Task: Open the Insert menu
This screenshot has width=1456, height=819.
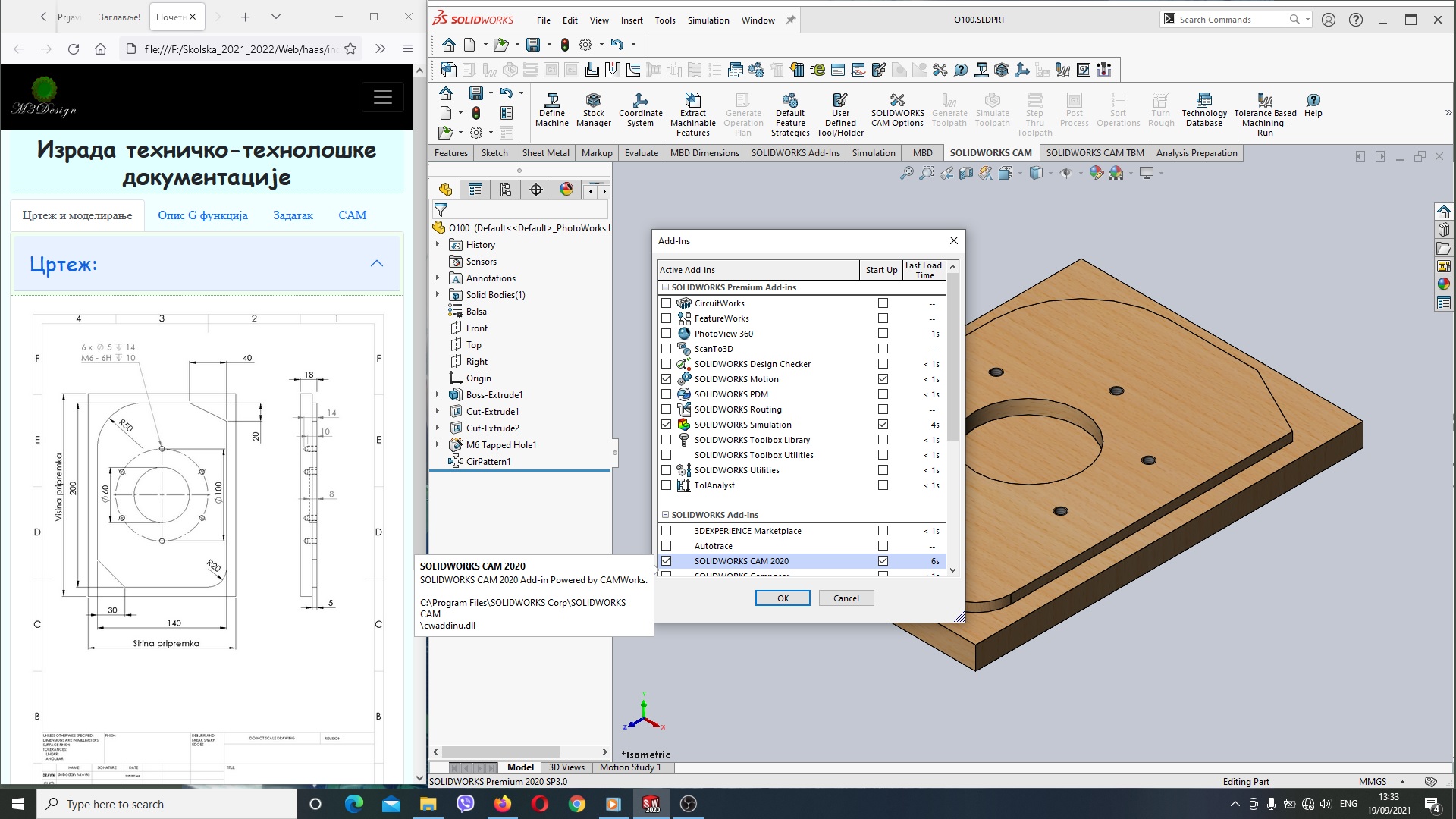Action: [632, 20]
